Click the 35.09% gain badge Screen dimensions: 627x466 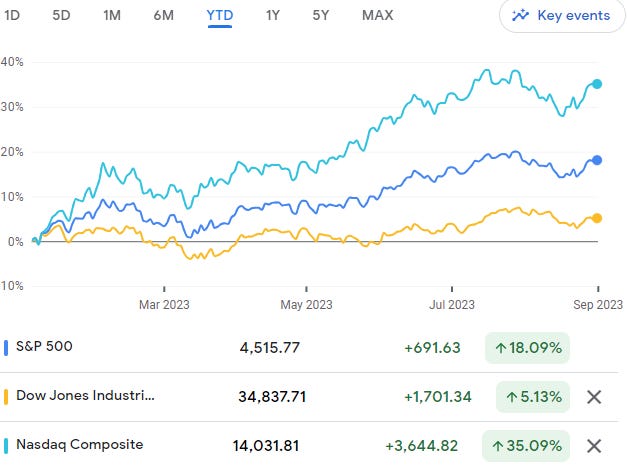point(526,446)
